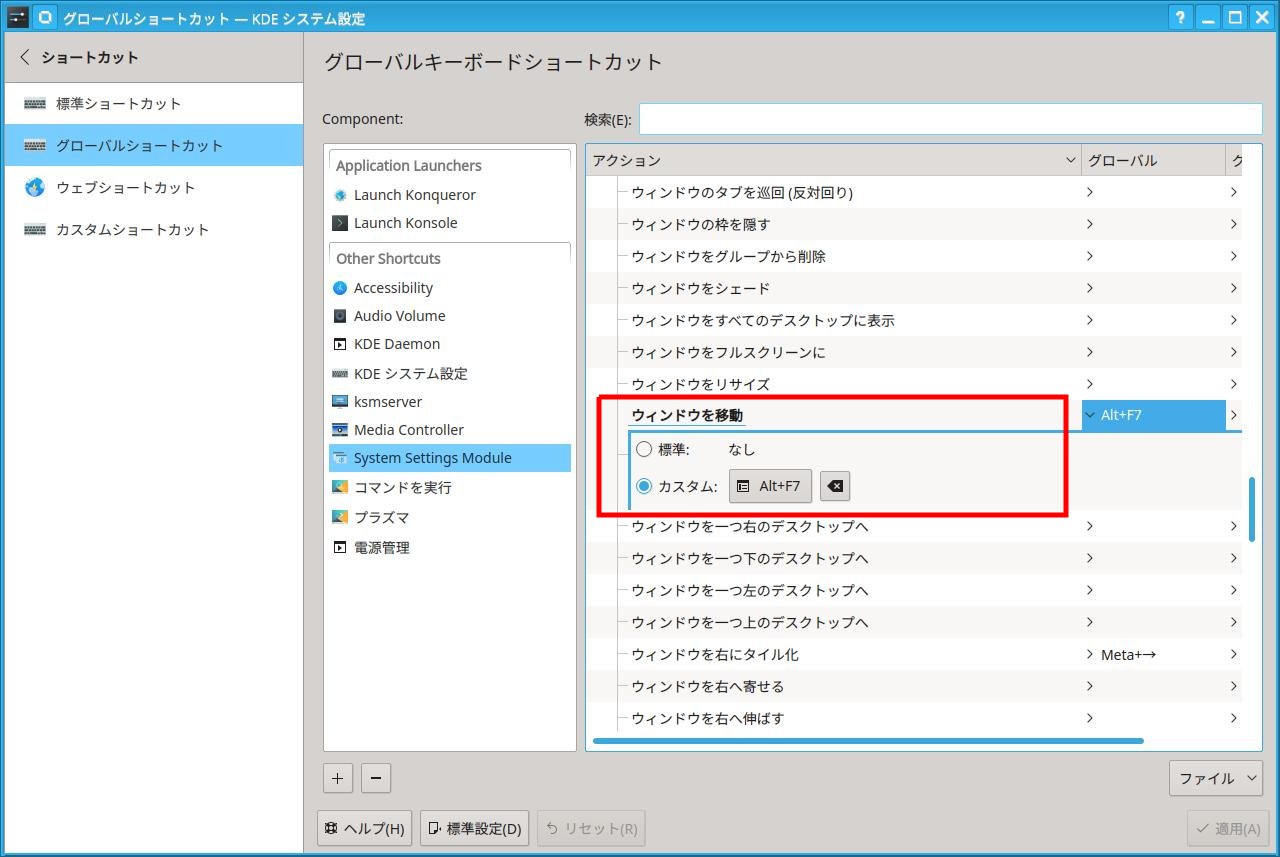Click the ヘルプ(H) button
1280x857 pixels.
point(364,829)
